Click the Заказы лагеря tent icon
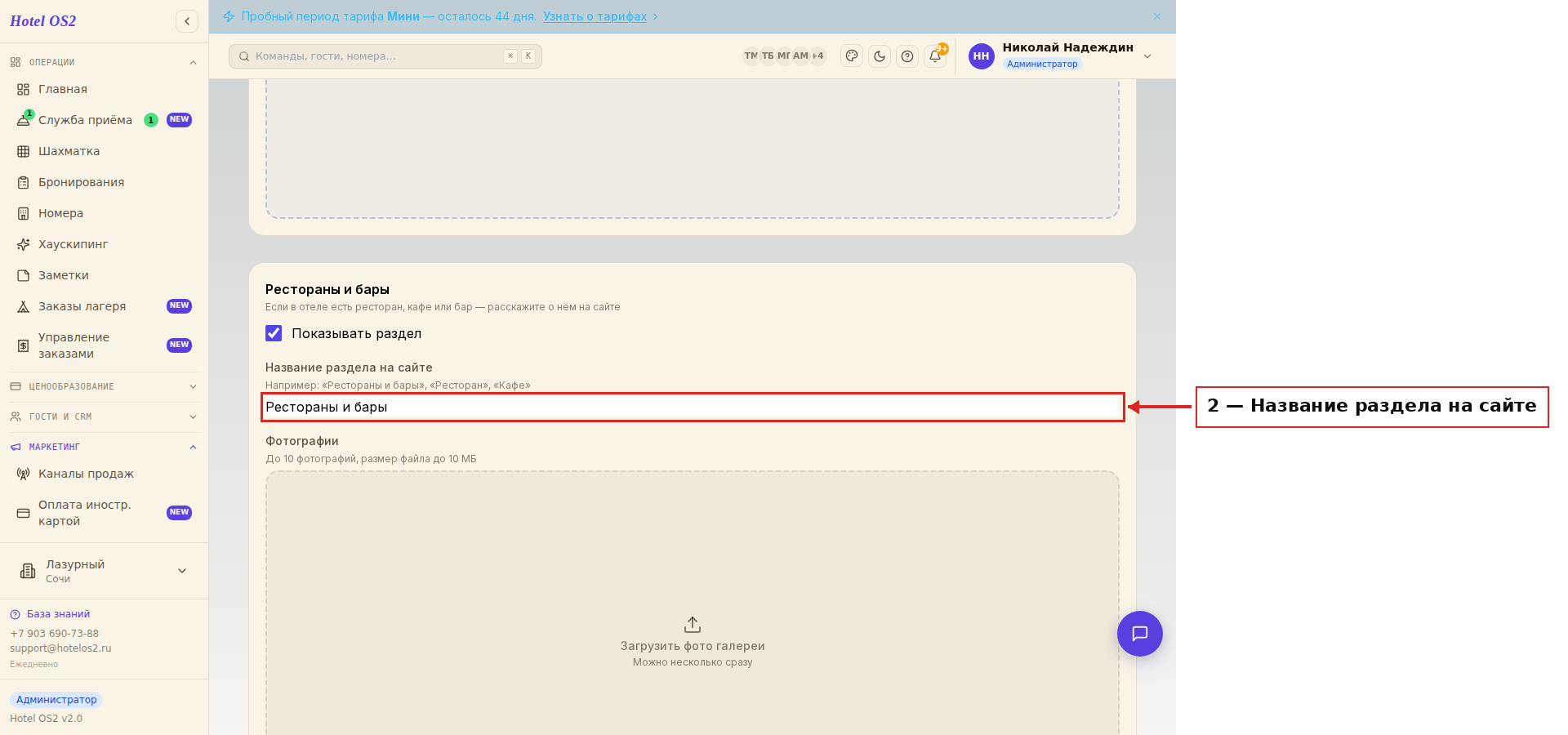Image resolution: width=1568 pixels, height=735 pixels. [x=24, y=306]
